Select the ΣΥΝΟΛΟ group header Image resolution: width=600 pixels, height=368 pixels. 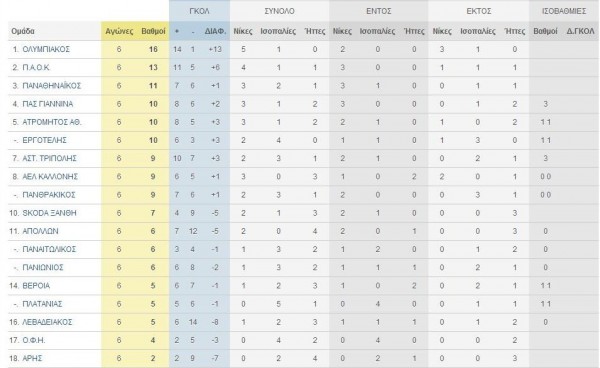[x=279, y=11]
